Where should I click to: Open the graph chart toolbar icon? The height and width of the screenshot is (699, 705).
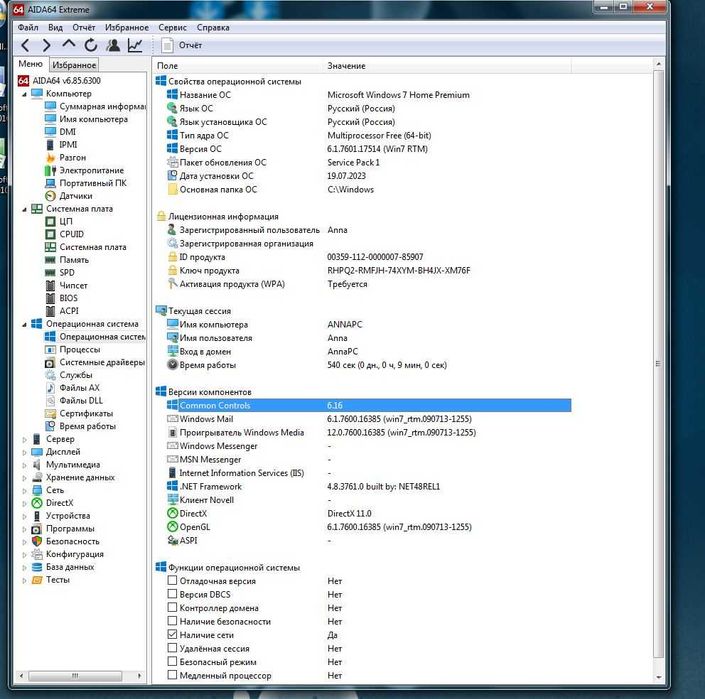tap(135, 45)
